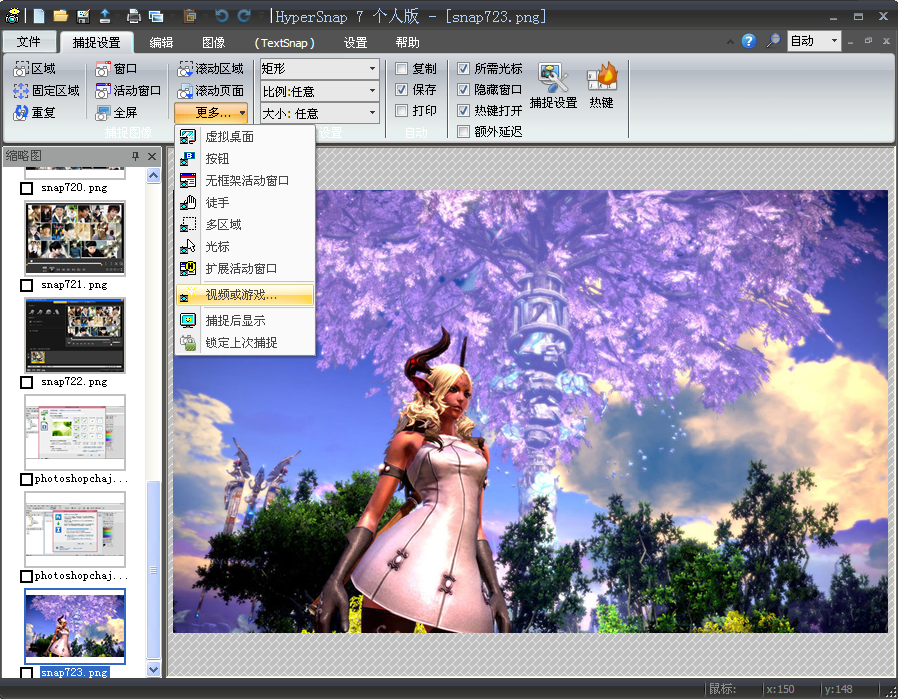Click the undo arrow in title toolbar
898x699 pixels.
point(221,16)
